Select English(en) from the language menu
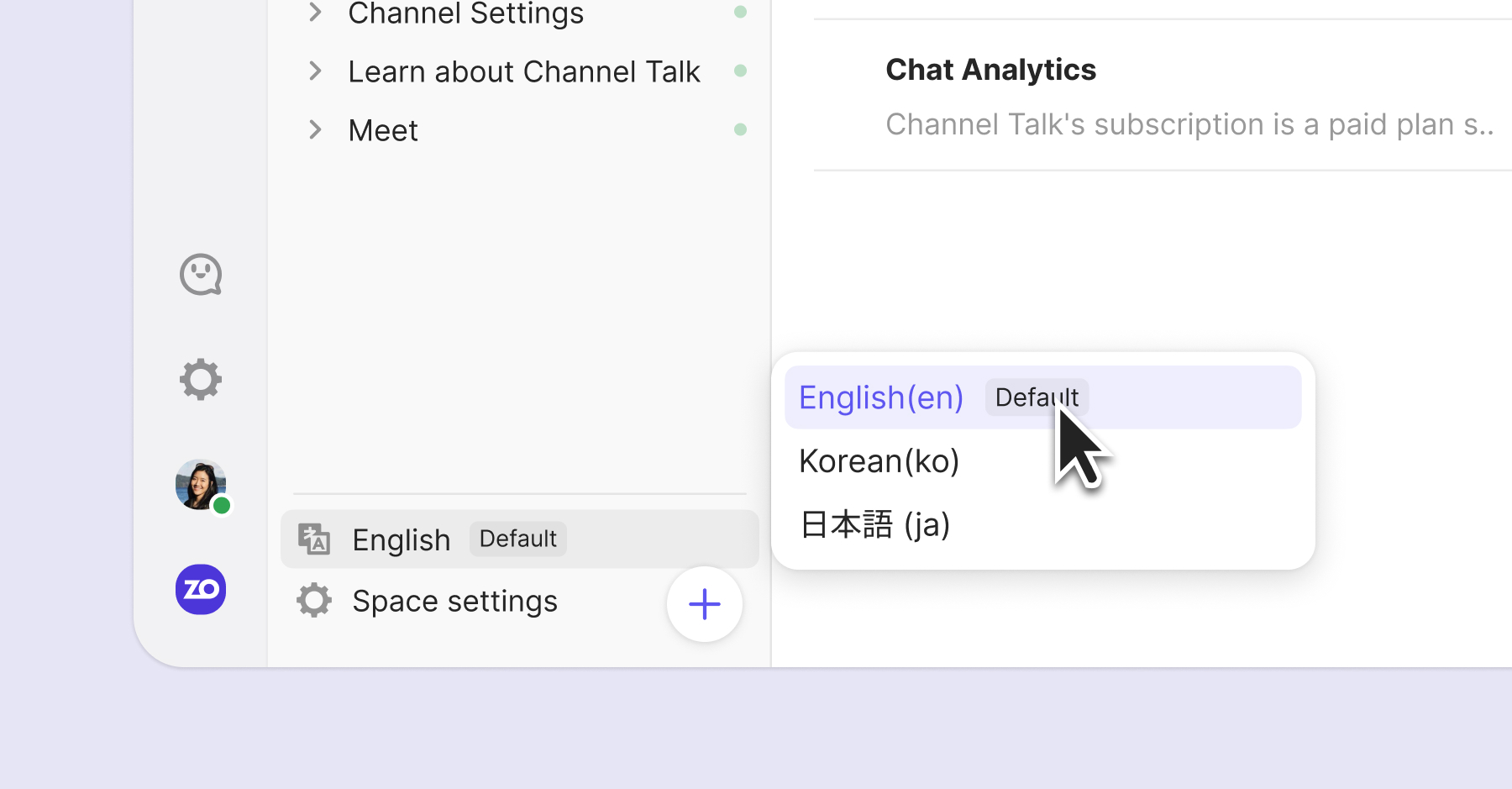This screenshot has width=1512, height=789. [x=881, y=397]
